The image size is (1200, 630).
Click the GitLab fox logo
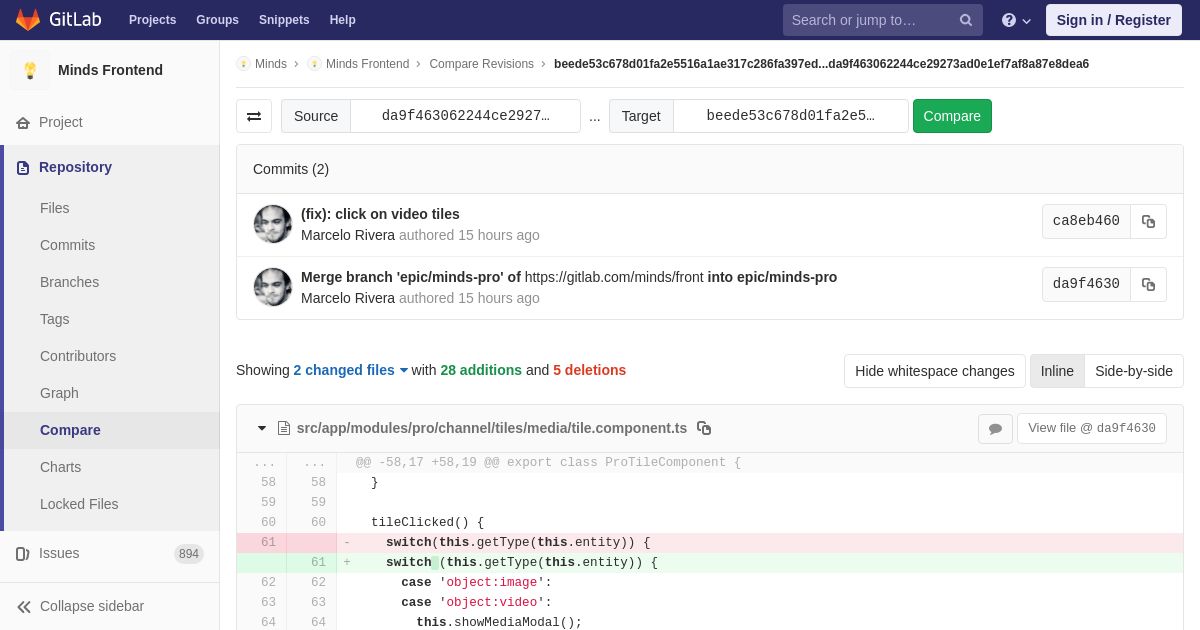pos(28,20)
